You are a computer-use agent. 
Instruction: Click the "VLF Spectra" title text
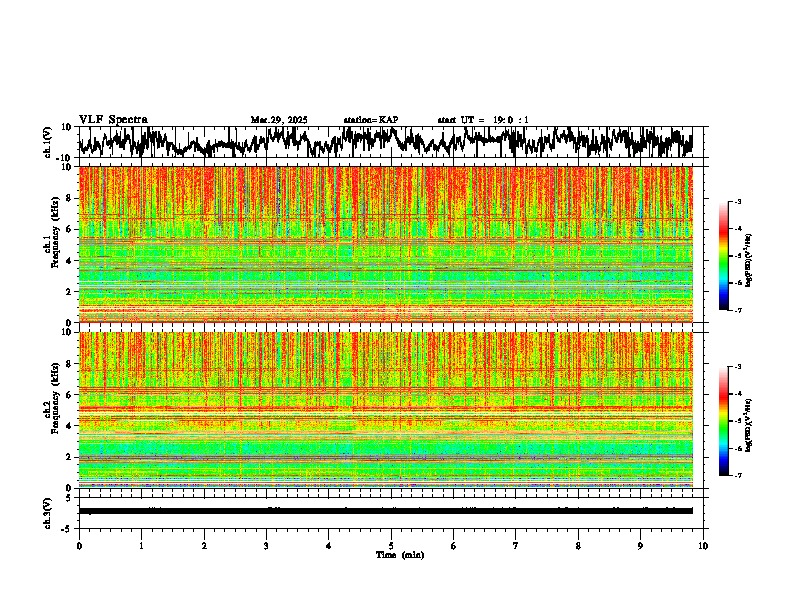[113, 120]
